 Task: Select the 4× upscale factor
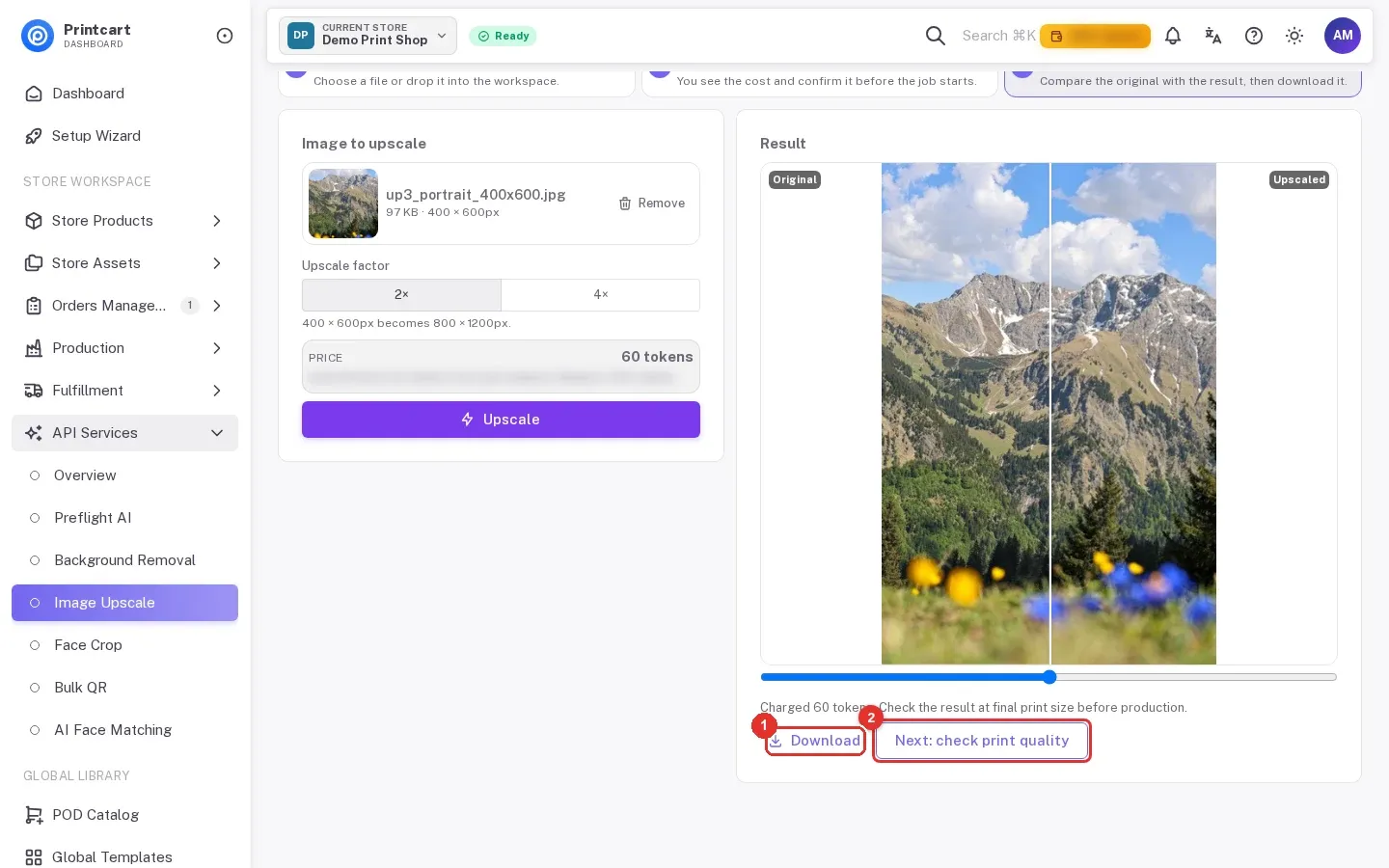[601, 295]
